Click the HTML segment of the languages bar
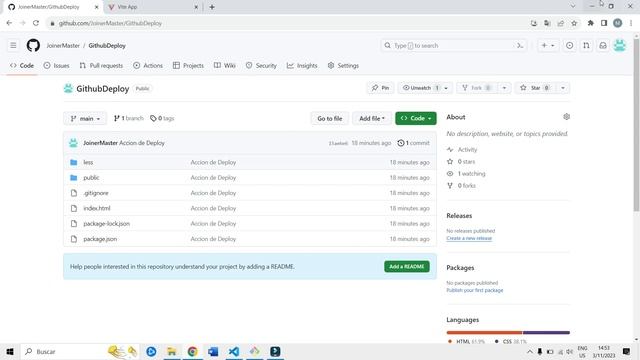This screenshot has height=360, width=640. coord(484,333)
